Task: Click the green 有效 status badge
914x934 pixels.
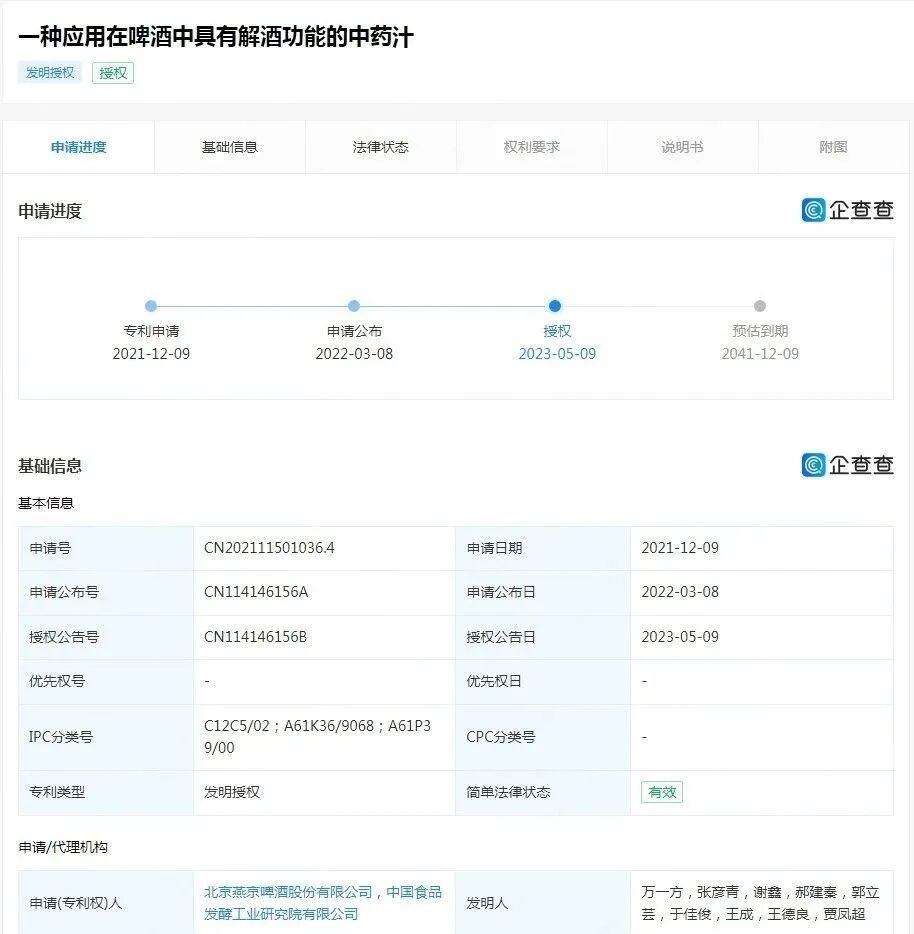Action: [x=660, y=792]
